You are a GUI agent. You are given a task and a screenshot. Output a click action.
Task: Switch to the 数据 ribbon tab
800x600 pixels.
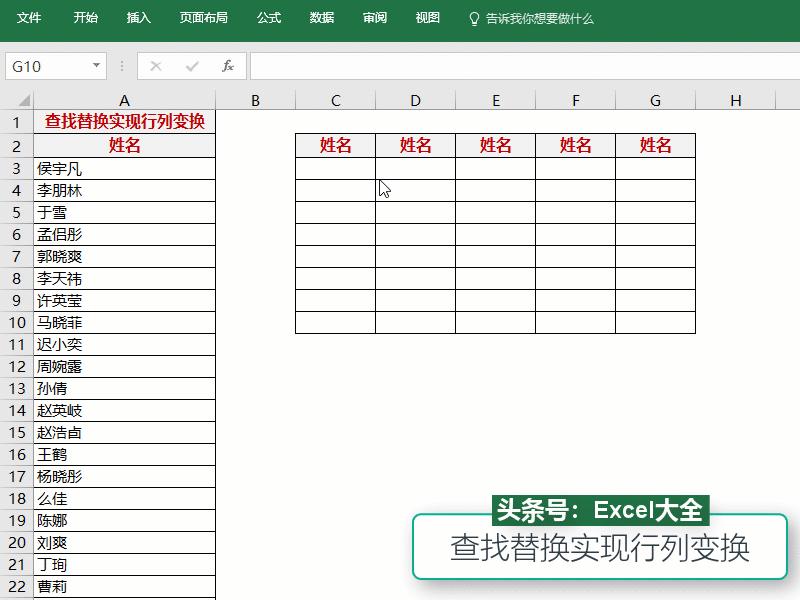pos(321,17)
